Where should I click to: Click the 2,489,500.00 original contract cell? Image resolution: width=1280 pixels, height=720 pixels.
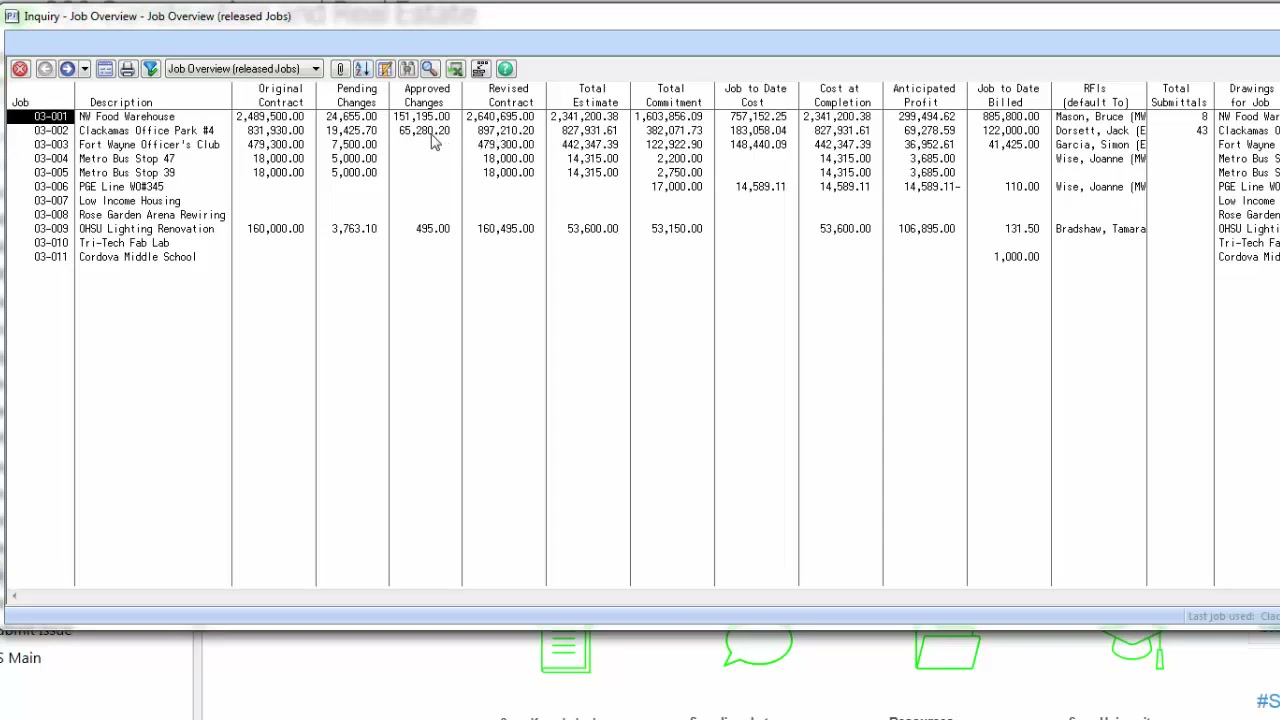click(x=270, y=117)
